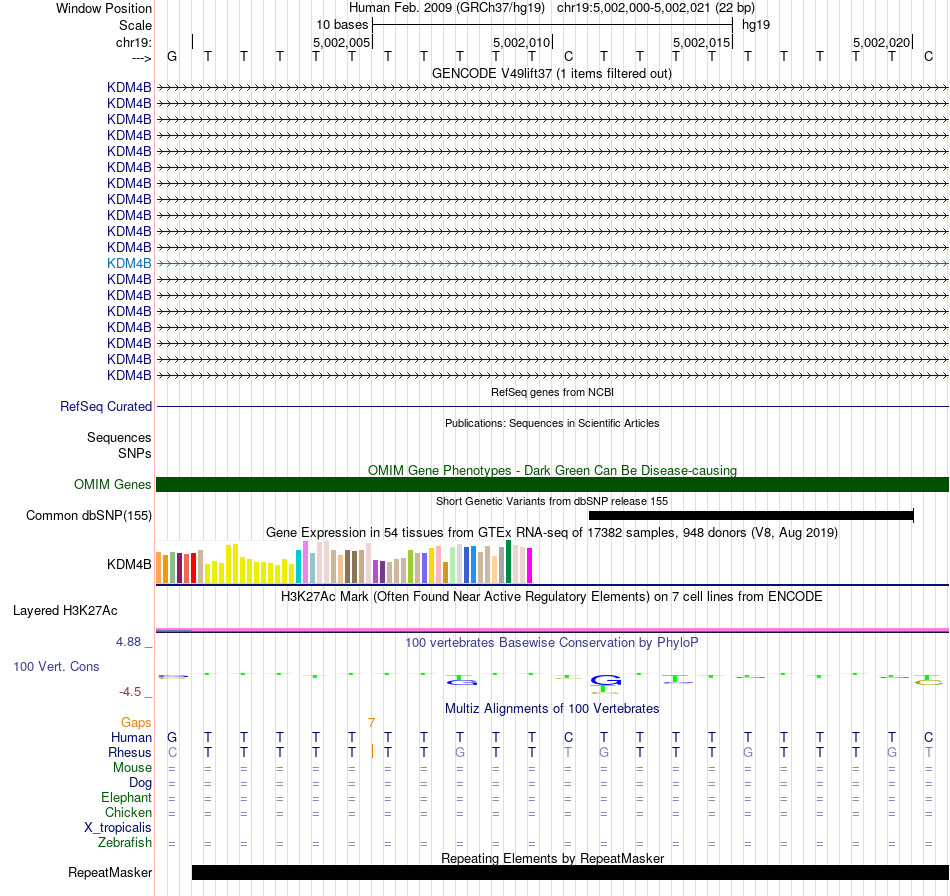950x896 pixels.
Task: Click the 5,002,015 ruler coordinate
Action: click(x=701, y=42)
